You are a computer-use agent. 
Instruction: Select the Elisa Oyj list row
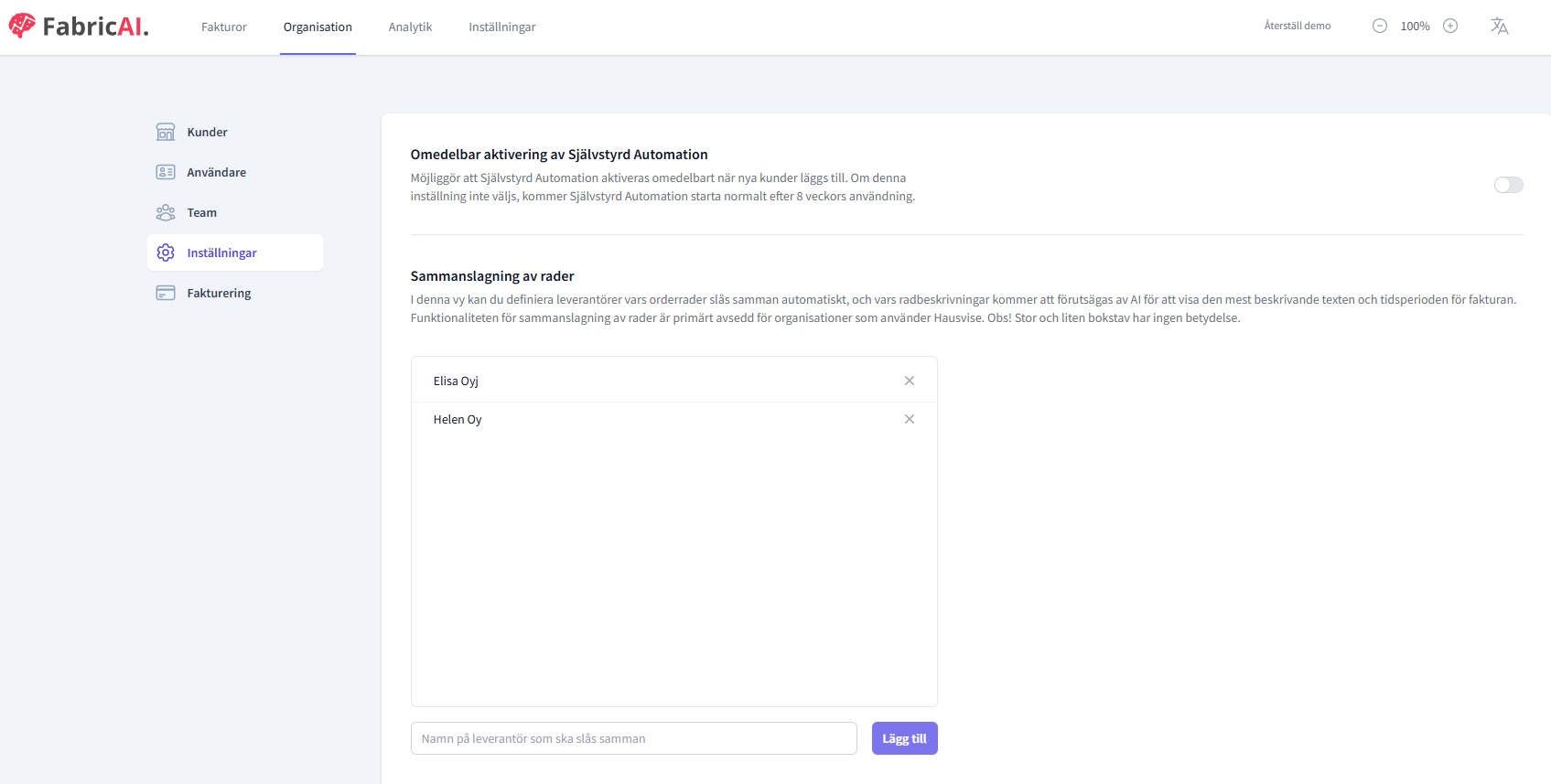click(x=641, y=381)
